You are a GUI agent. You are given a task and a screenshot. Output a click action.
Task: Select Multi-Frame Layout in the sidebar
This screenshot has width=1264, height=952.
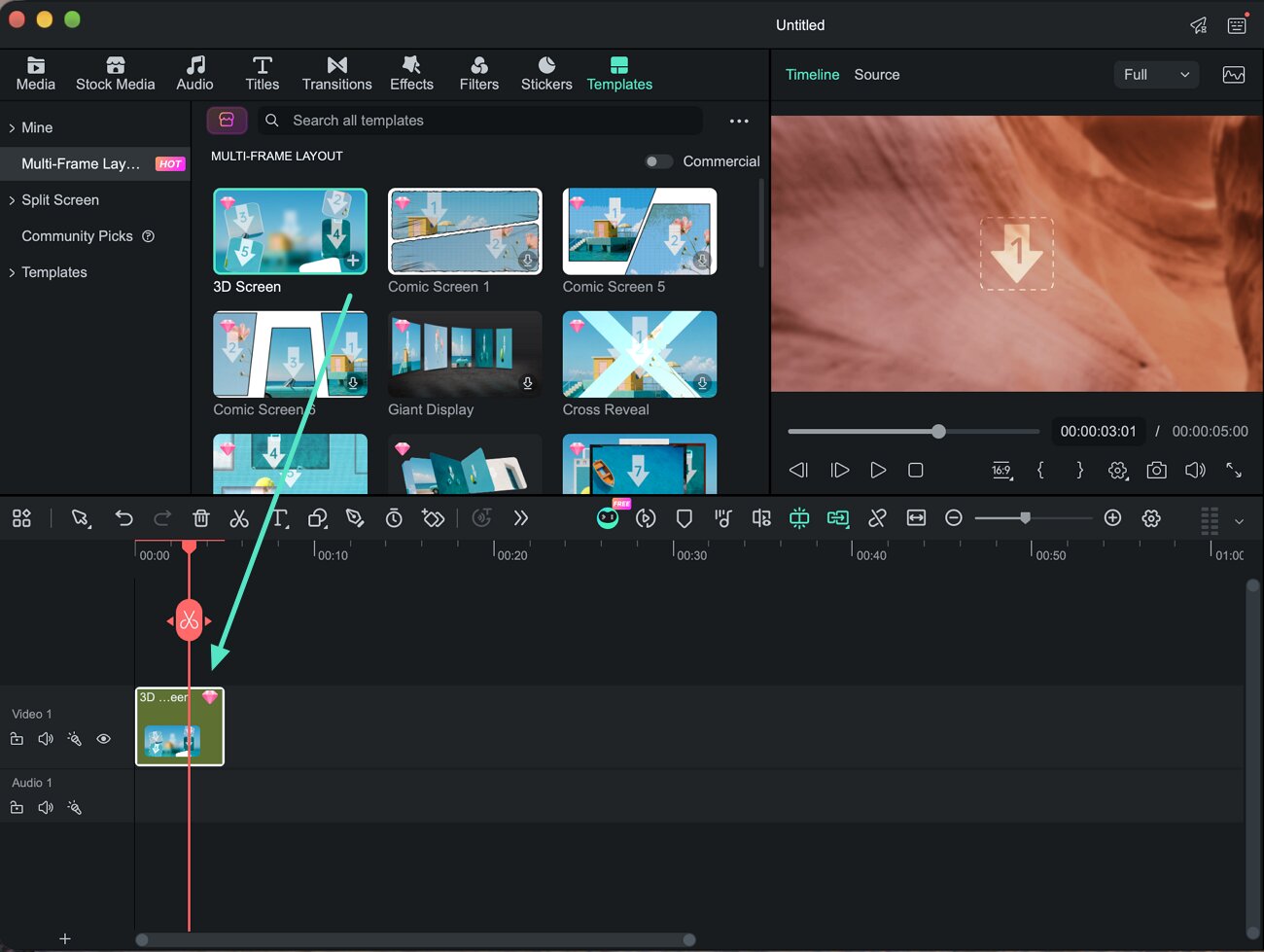tap(95, 163)
